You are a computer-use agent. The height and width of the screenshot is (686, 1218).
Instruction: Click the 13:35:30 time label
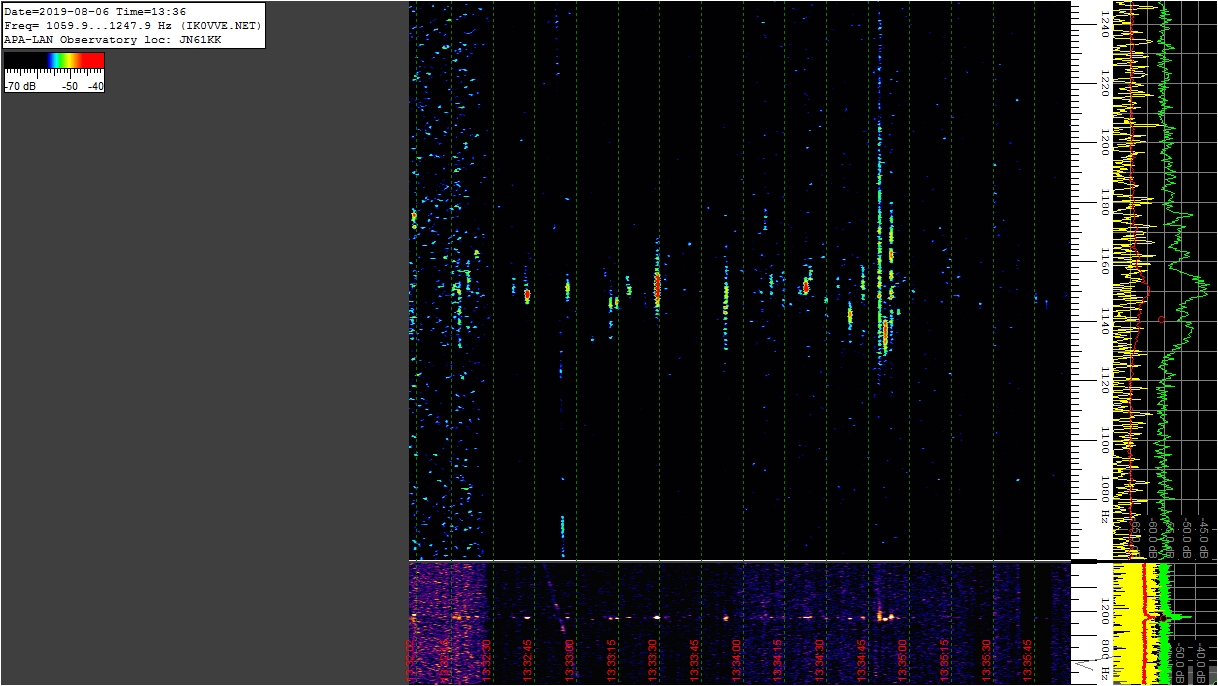(x=988, y=661)
